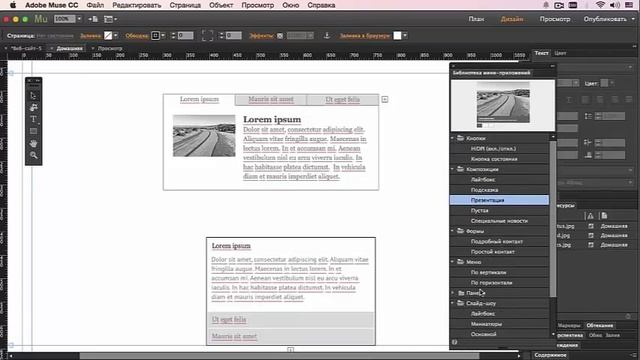Click the text color (Цвет) swatch
The image size is (640, 360).
(604, 83)
